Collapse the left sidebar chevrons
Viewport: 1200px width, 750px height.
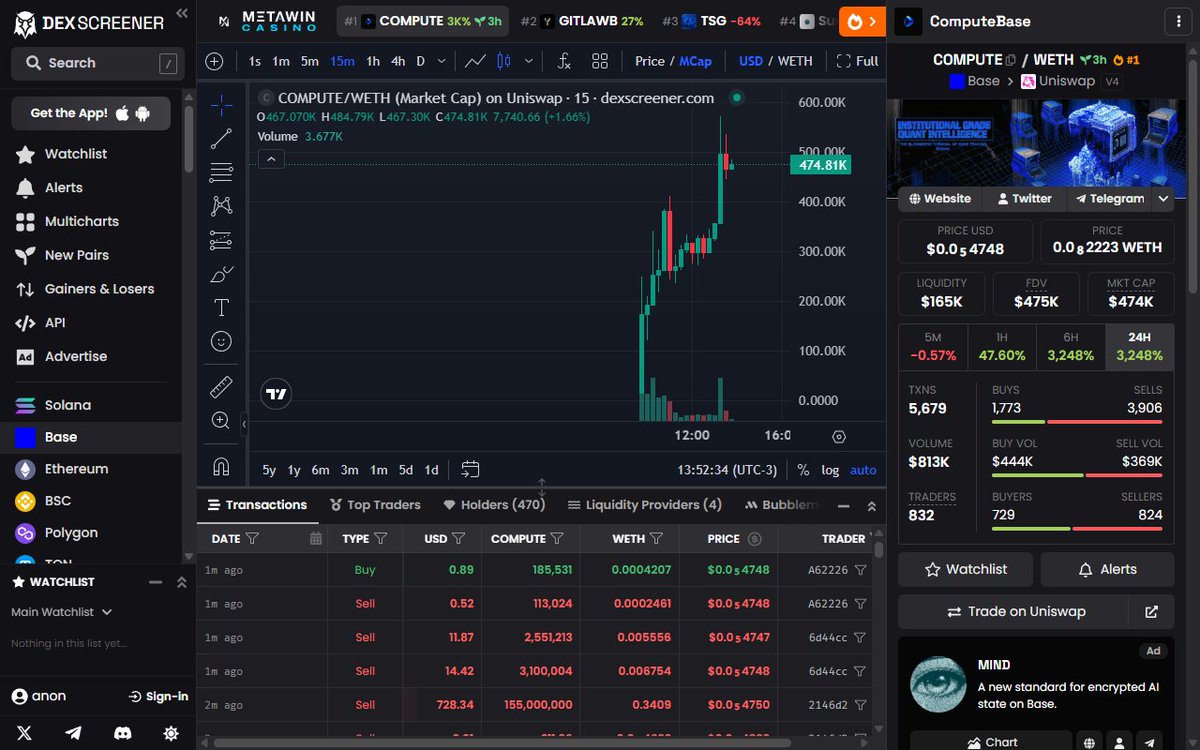[x=181, y=13]
